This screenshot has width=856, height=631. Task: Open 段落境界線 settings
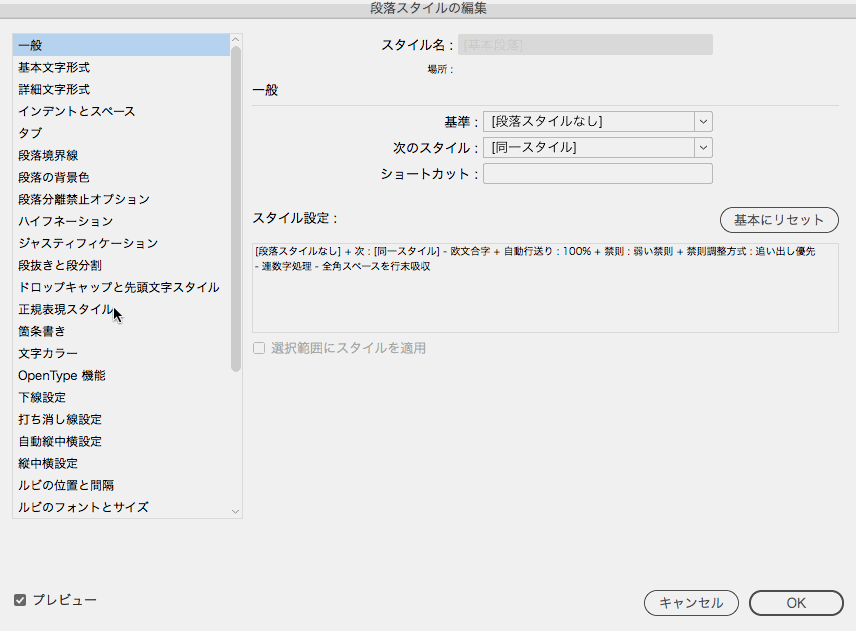(121, 155)
